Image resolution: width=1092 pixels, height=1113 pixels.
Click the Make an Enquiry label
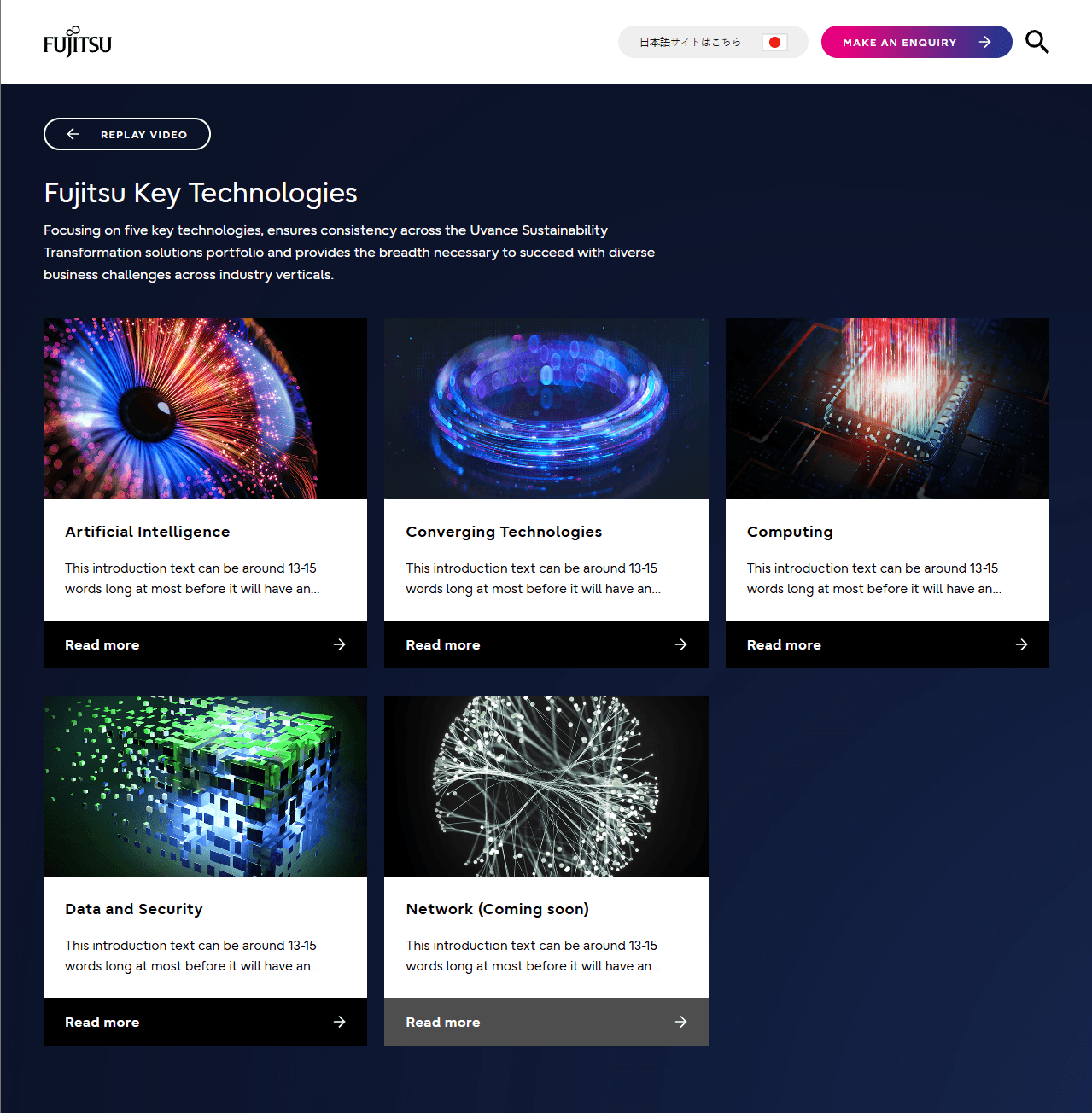pos(900,42)
